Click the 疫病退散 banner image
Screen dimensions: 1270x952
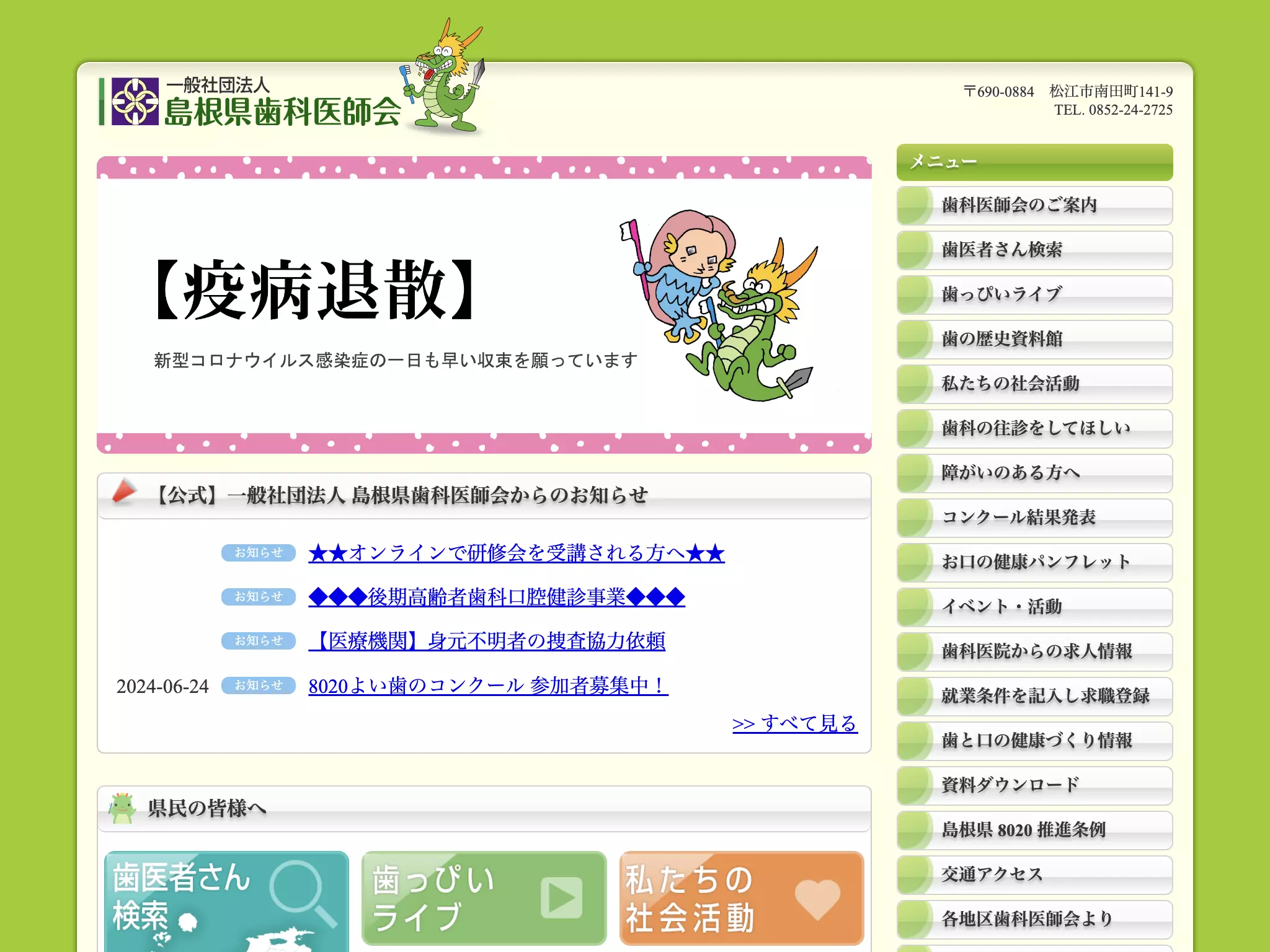tap(484, 304)
